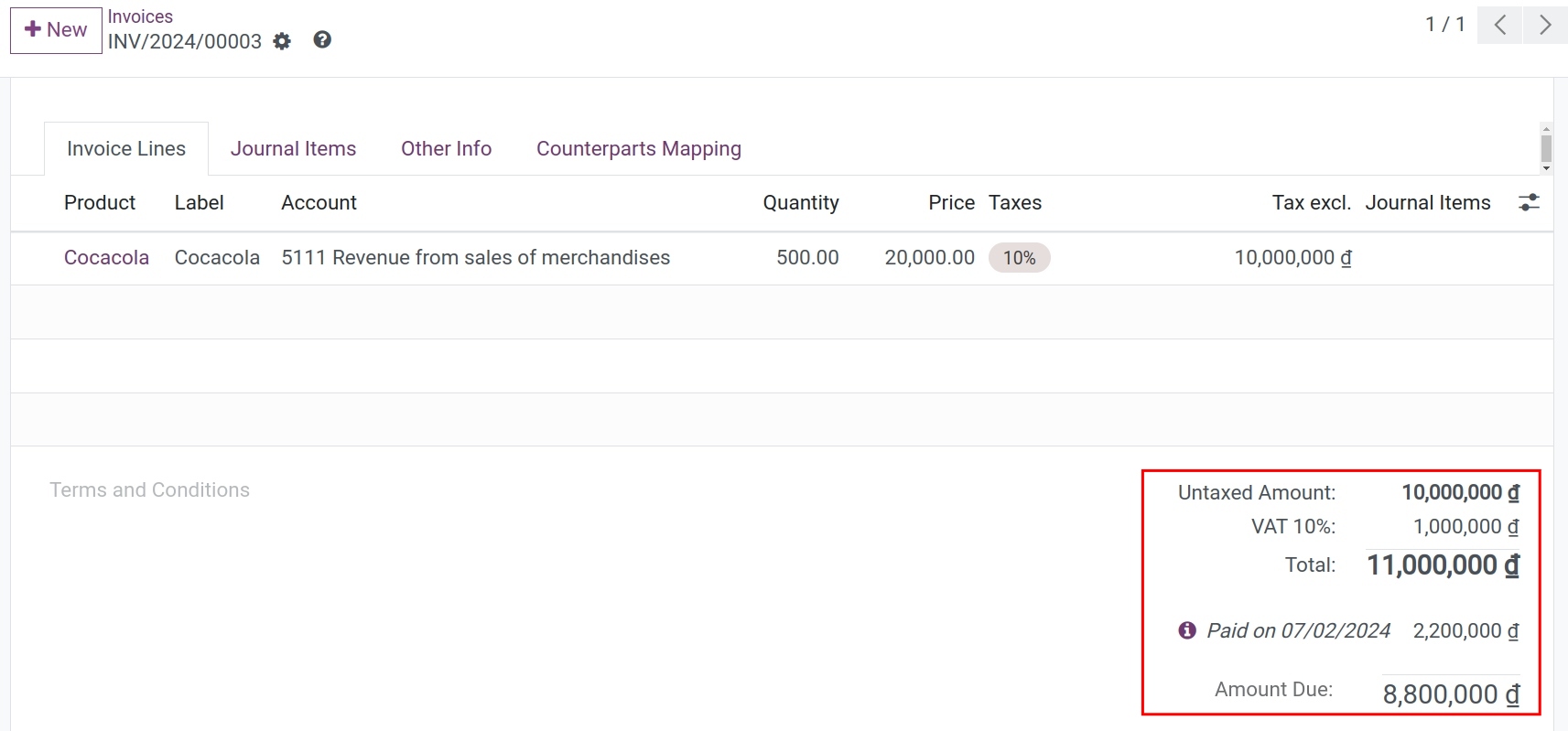Click the help question mark icon
This screenshot has width=1568, height=731.
pos(322,39)
